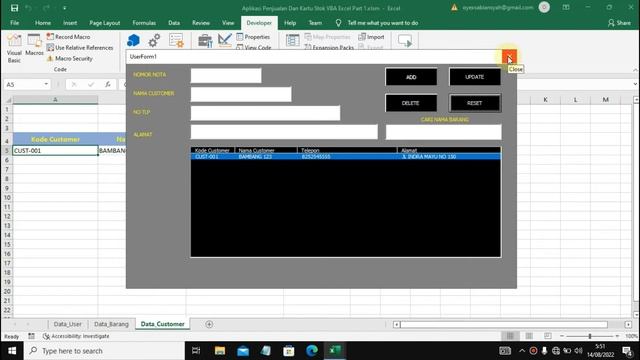Viewport: 640px width, 360px height.
Task: Open the File menu
Action: click(x=15, y=23)
